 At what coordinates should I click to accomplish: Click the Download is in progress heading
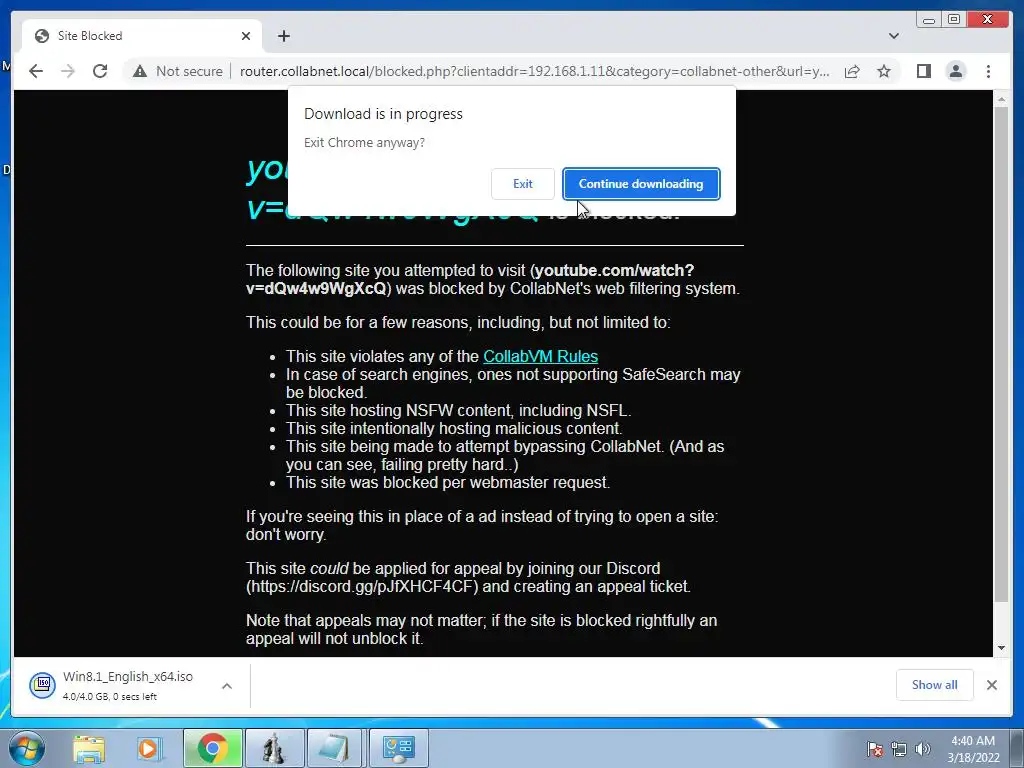383,114
